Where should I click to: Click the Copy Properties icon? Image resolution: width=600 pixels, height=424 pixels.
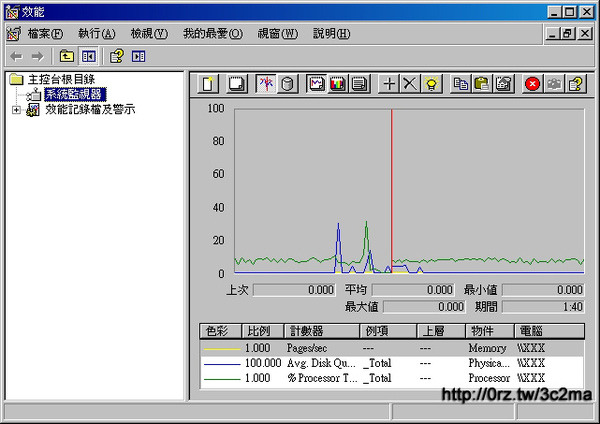pyautogui.click(x=460, y=84)
